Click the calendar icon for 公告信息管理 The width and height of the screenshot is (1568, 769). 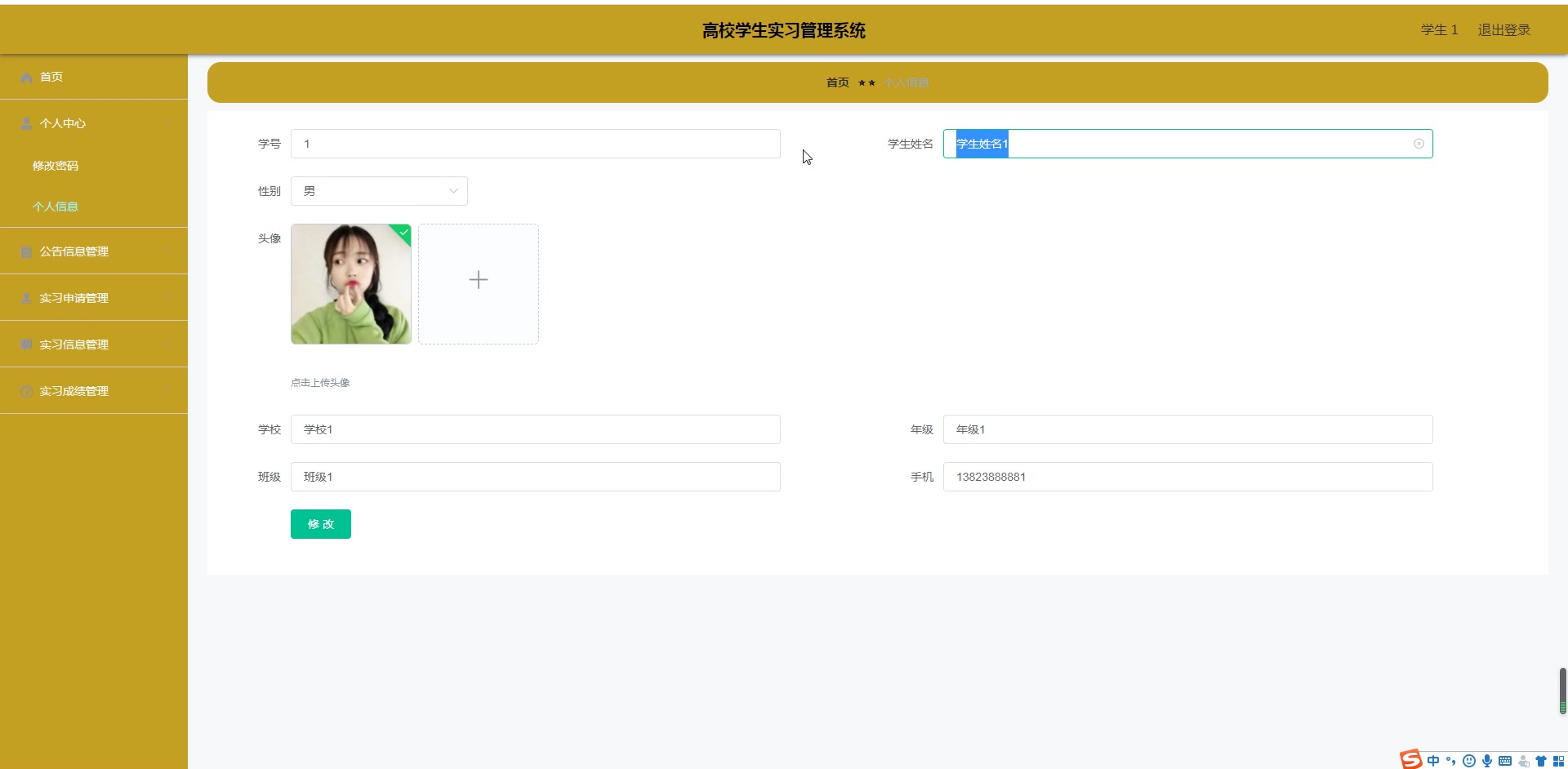point(25,251)
